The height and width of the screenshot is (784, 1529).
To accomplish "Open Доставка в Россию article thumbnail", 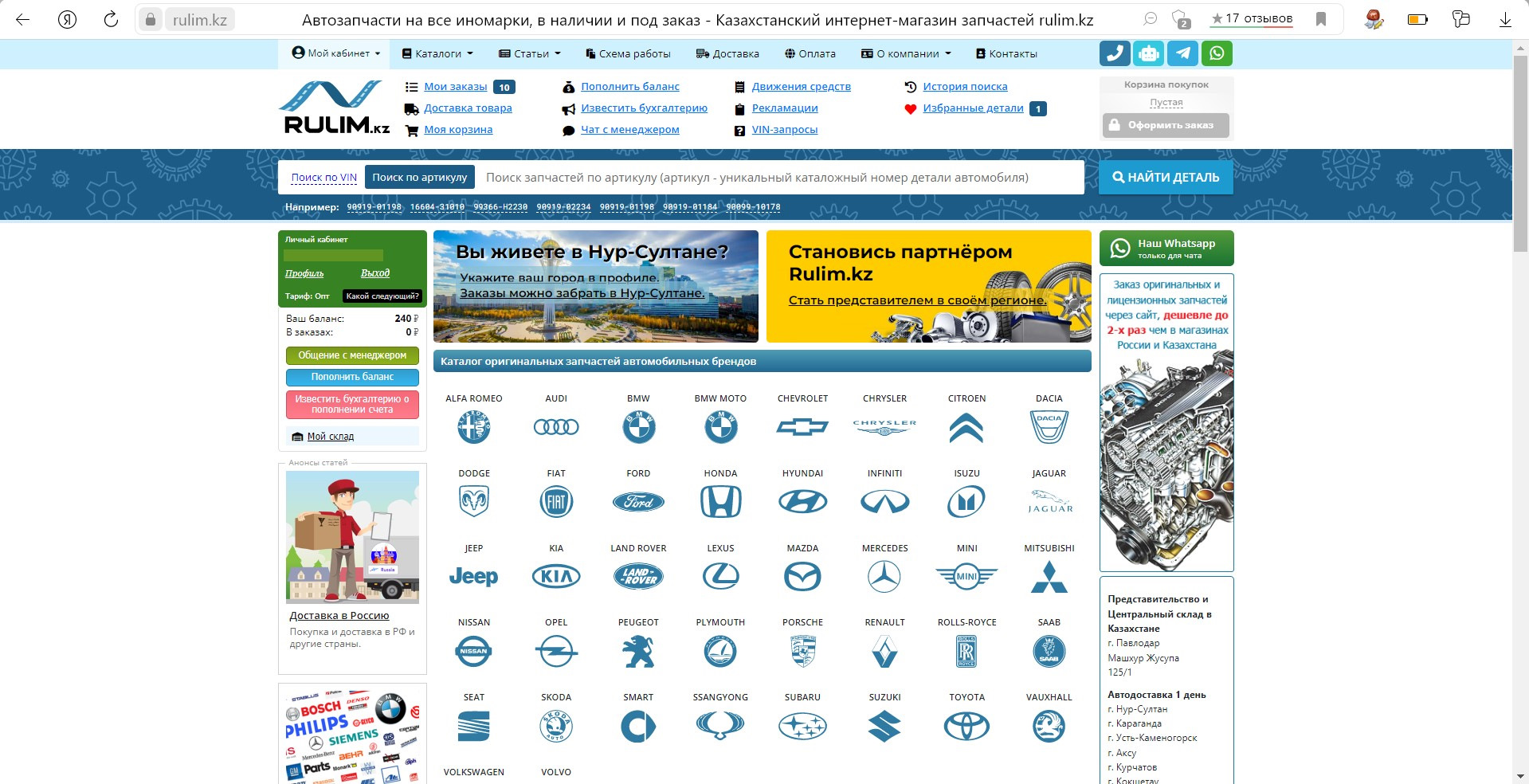I will click(352, 537).
